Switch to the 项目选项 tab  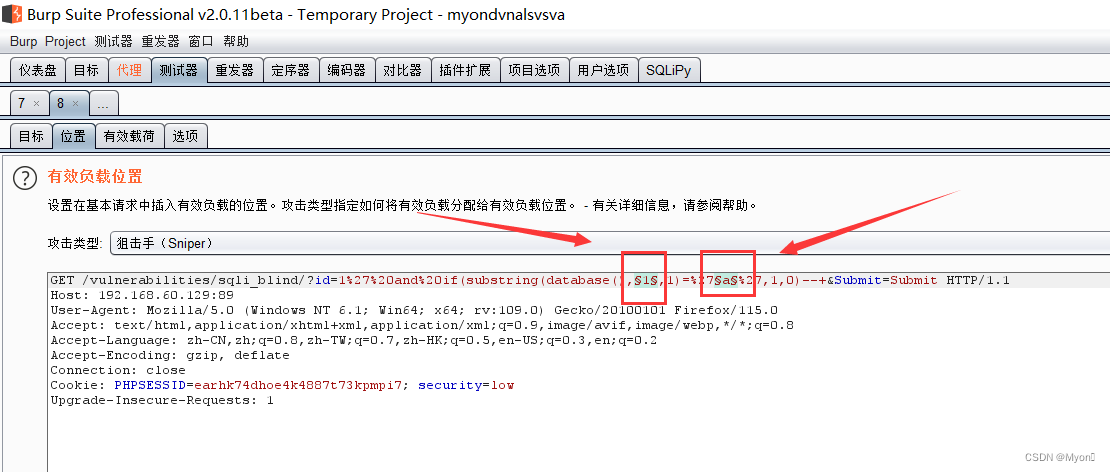tap(534, 70)
